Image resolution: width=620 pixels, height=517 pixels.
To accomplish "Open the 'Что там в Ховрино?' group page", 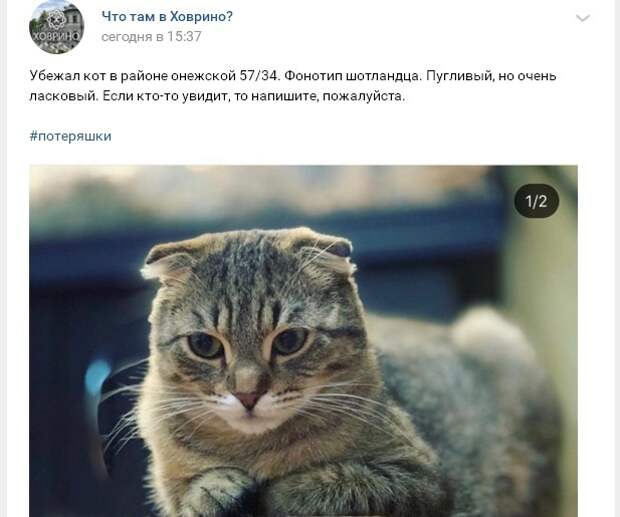I will click(x=167, y=17).
